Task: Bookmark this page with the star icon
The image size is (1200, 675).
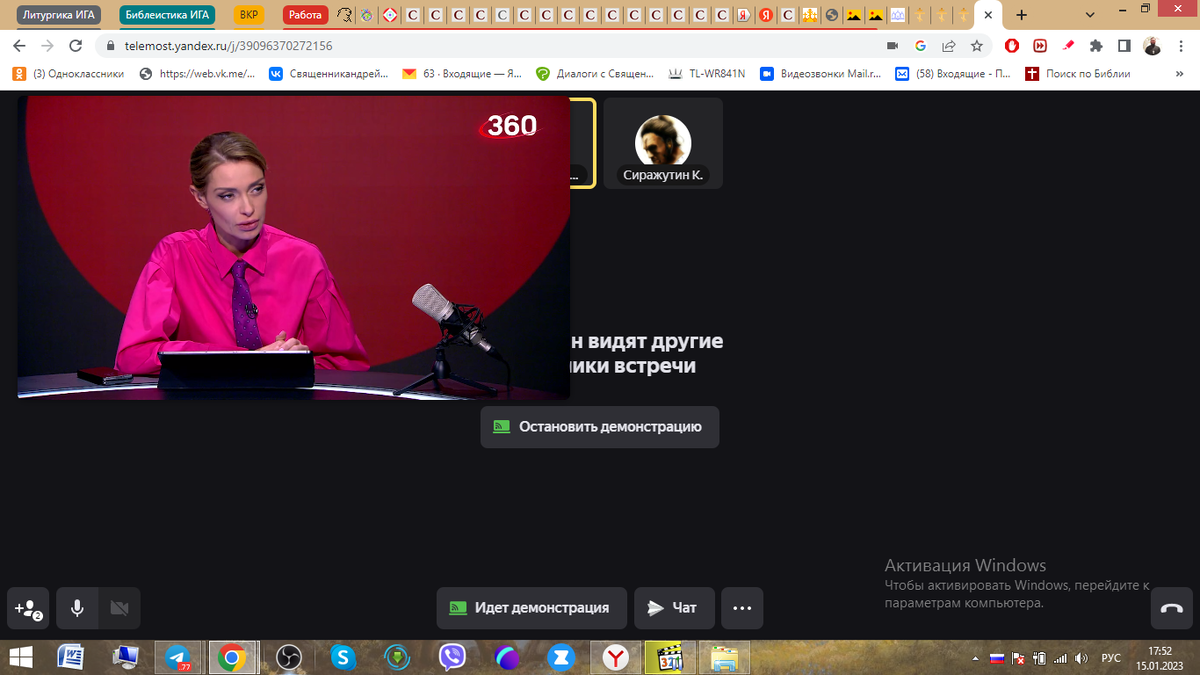Action: (x=975, y=46)
